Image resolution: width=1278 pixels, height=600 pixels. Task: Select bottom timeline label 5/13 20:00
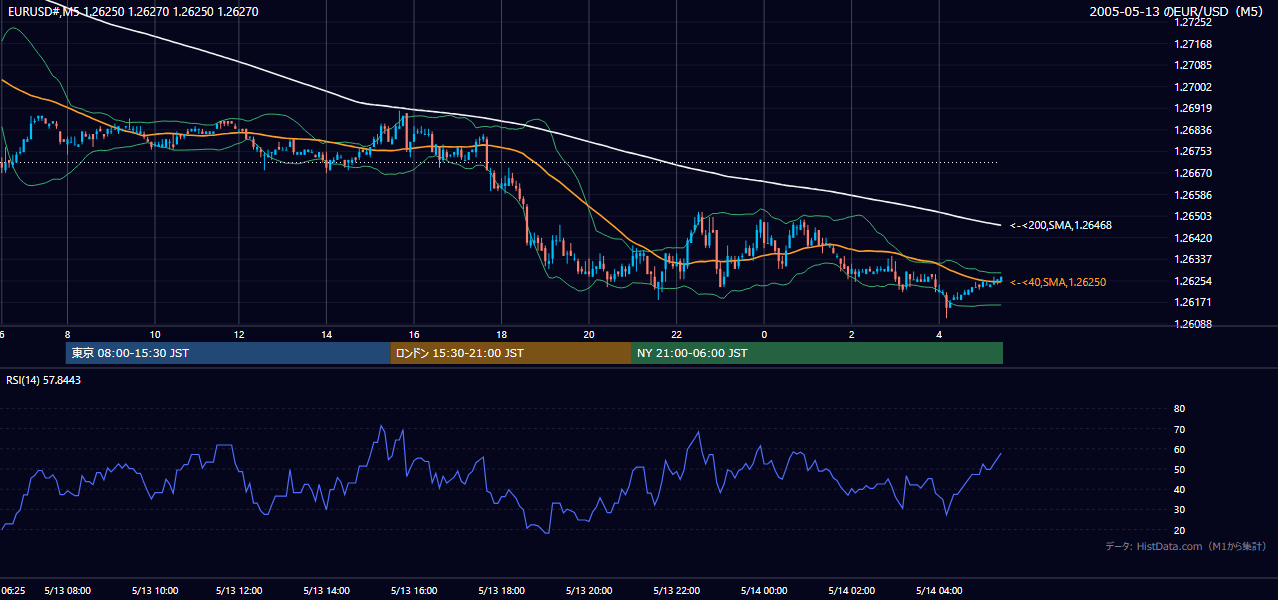(x=589, y=591)
